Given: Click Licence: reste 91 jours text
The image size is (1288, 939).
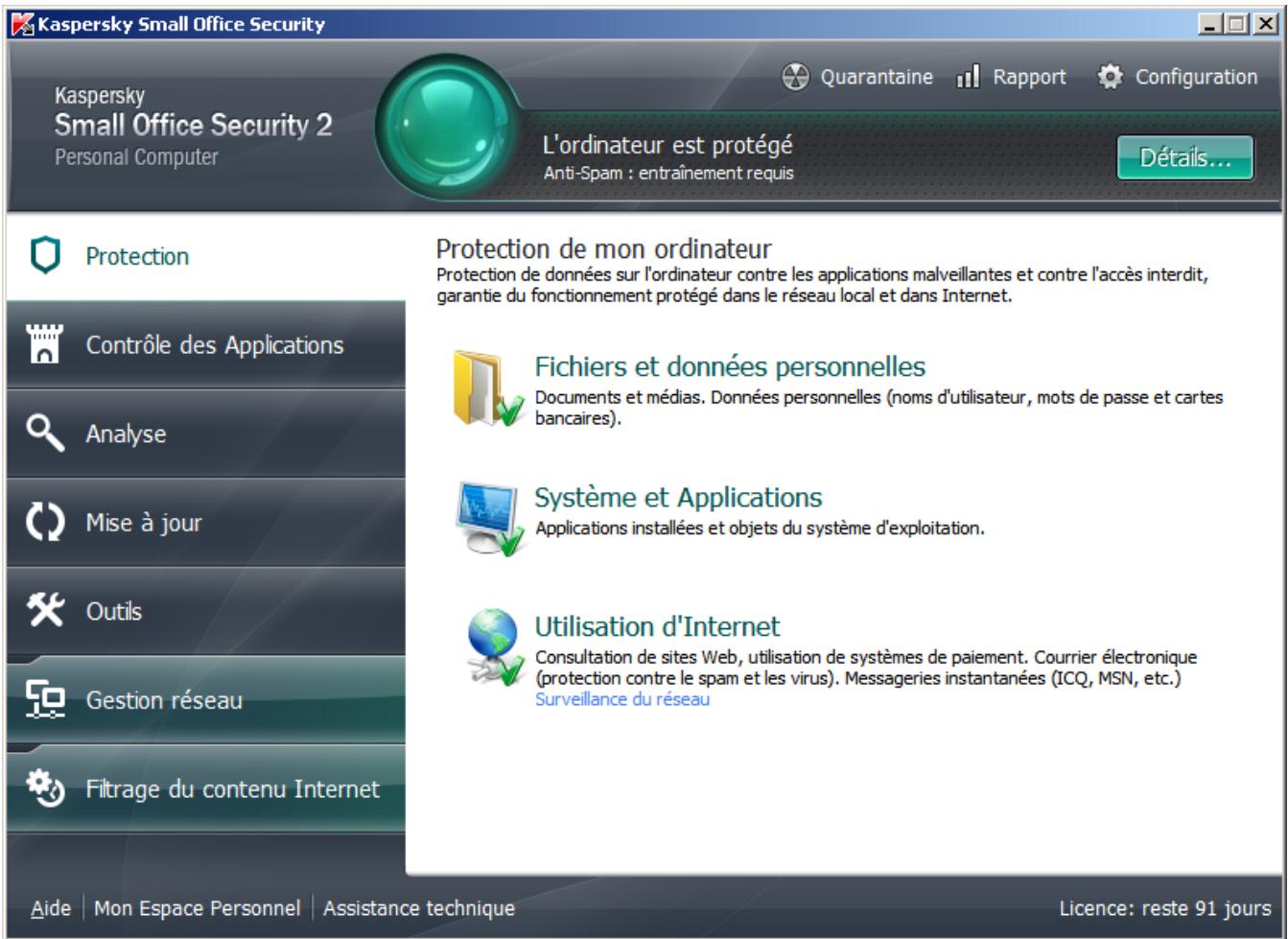Looking at the screenshot, I should pos(1165,907).
